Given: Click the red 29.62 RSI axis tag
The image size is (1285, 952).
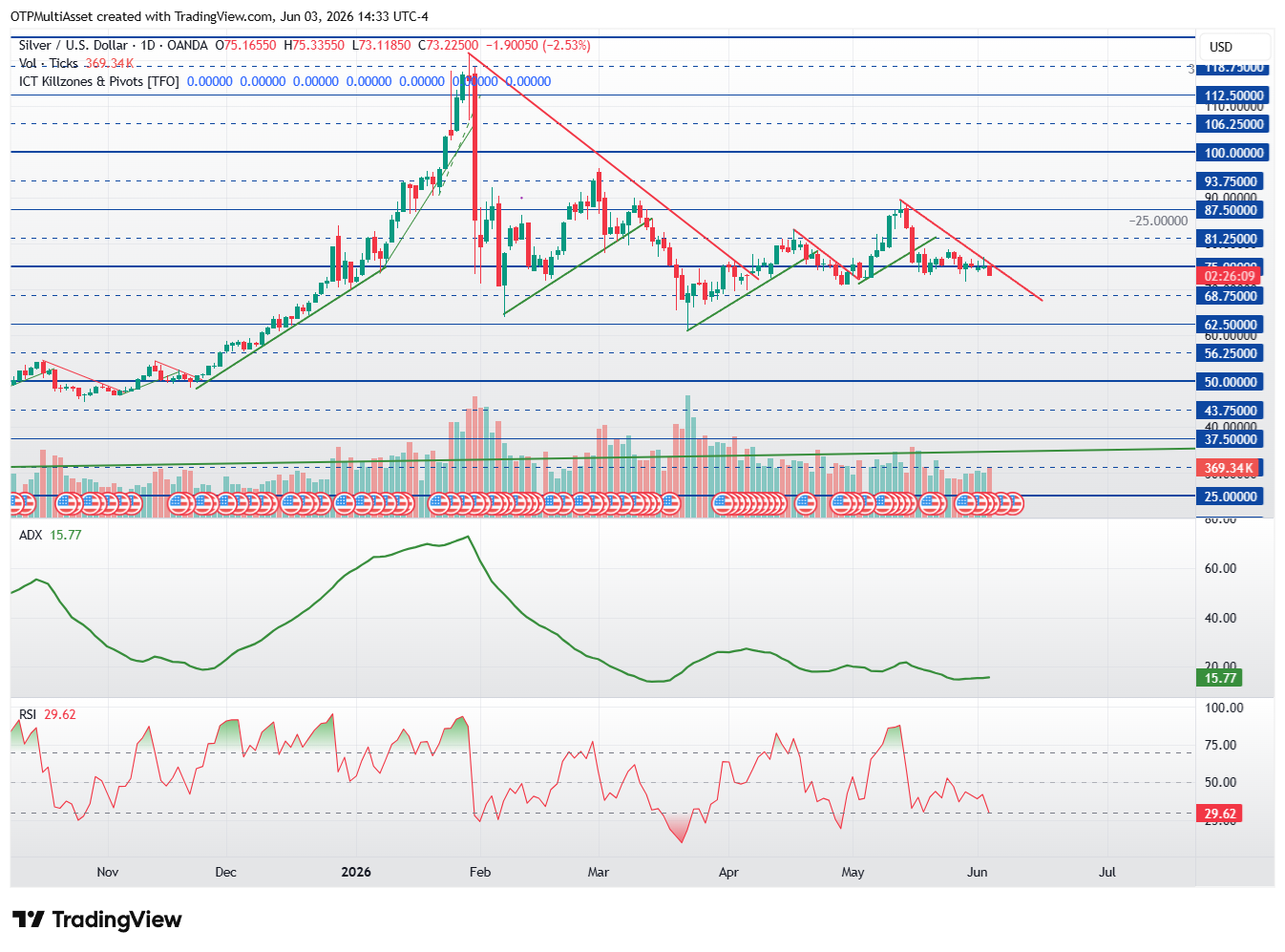Looking at the screenshot, I should (x=1220, y=814).
